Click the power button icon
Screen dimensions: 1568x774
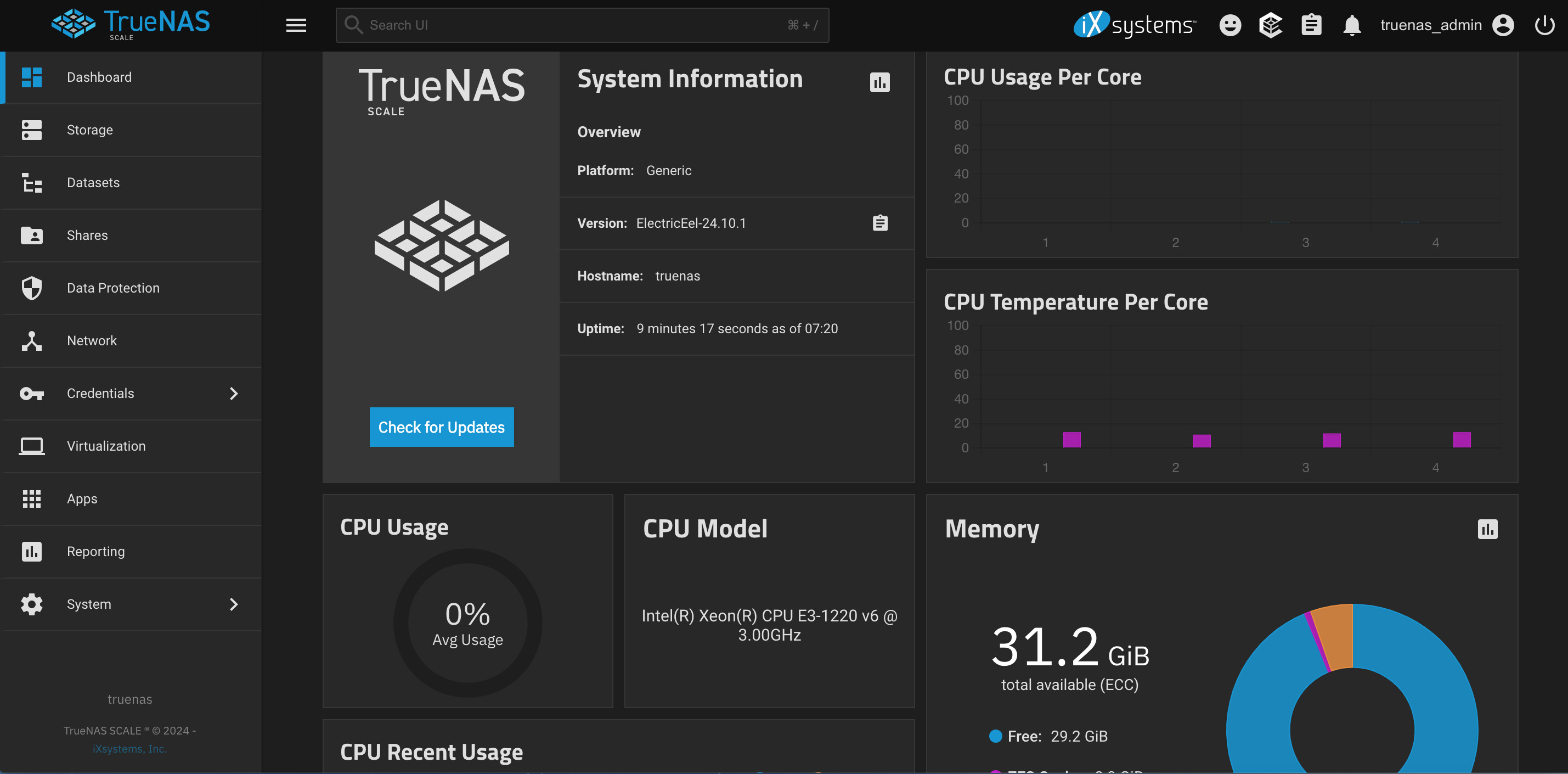pos(1544,25)
